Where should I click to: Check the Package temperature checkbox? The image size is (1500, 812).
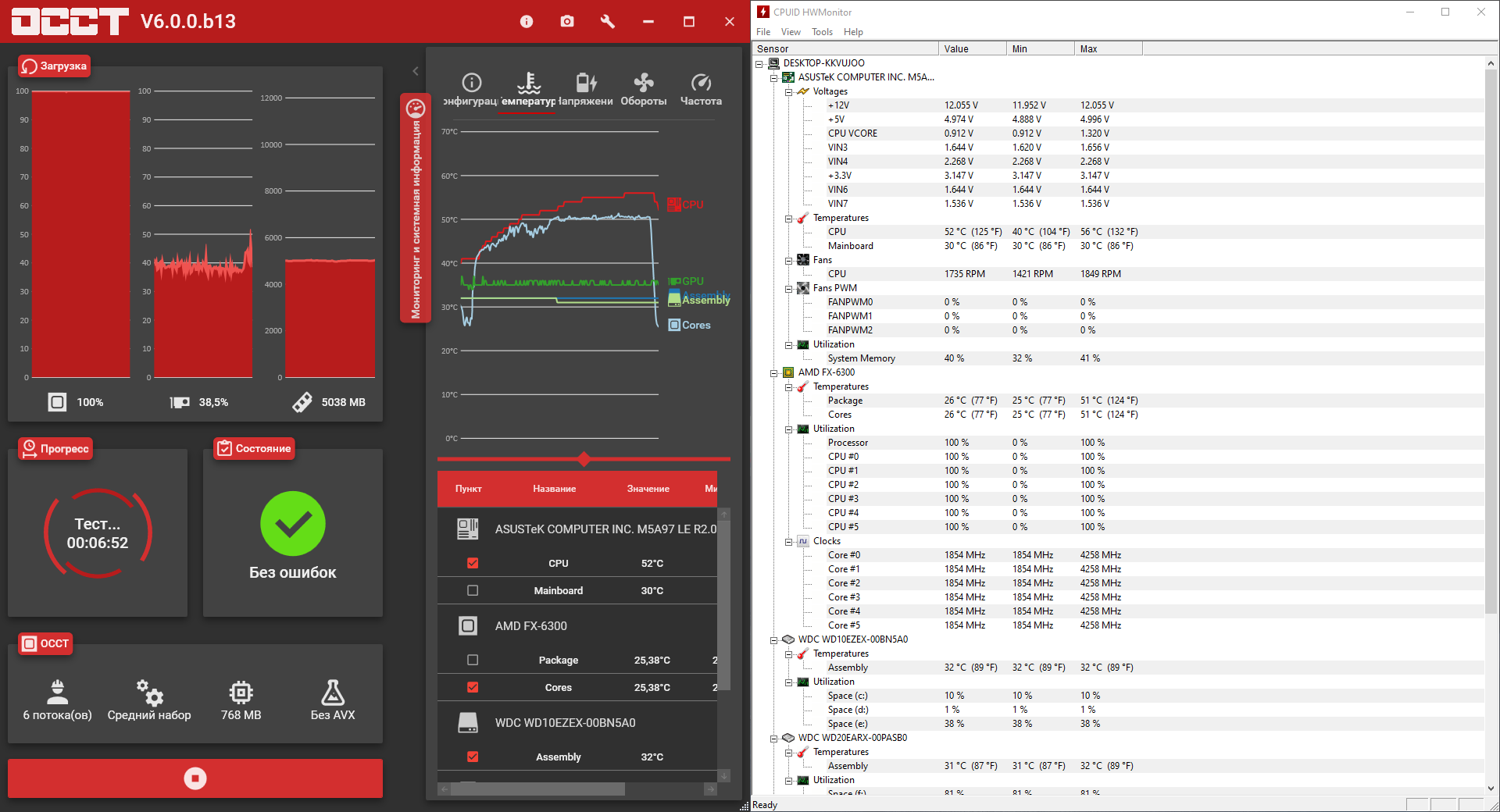tap(473, 660)
